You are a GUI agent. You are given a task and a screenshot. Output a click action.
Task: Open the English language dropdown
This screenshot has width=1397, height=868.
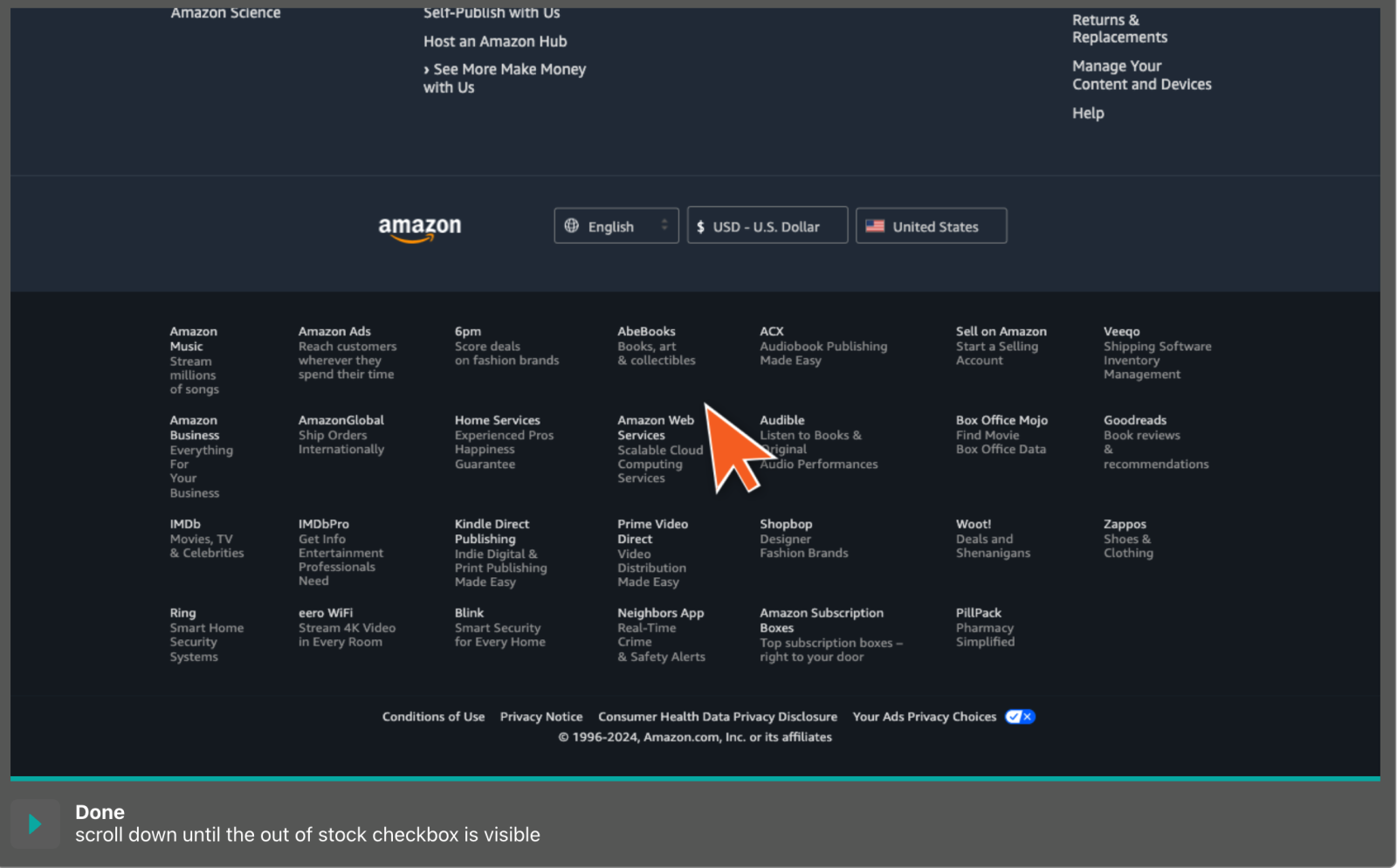click(x=616, y=225)
